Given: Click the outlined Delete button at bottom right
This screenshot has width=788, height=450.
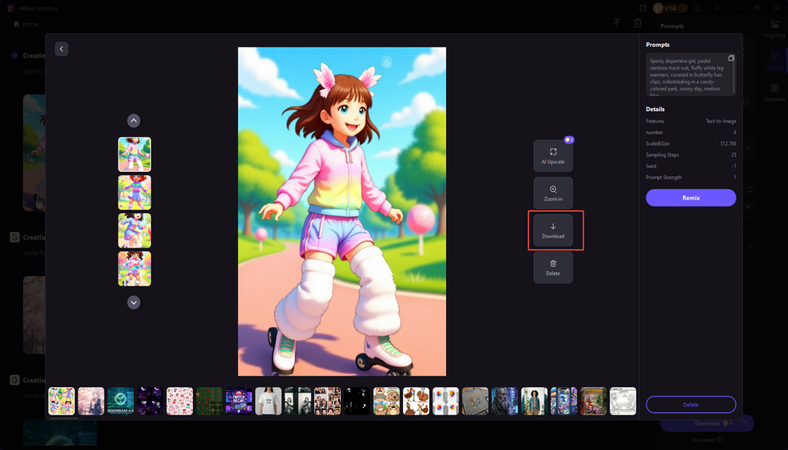Looking at the screenshot, I should point(690,405).
